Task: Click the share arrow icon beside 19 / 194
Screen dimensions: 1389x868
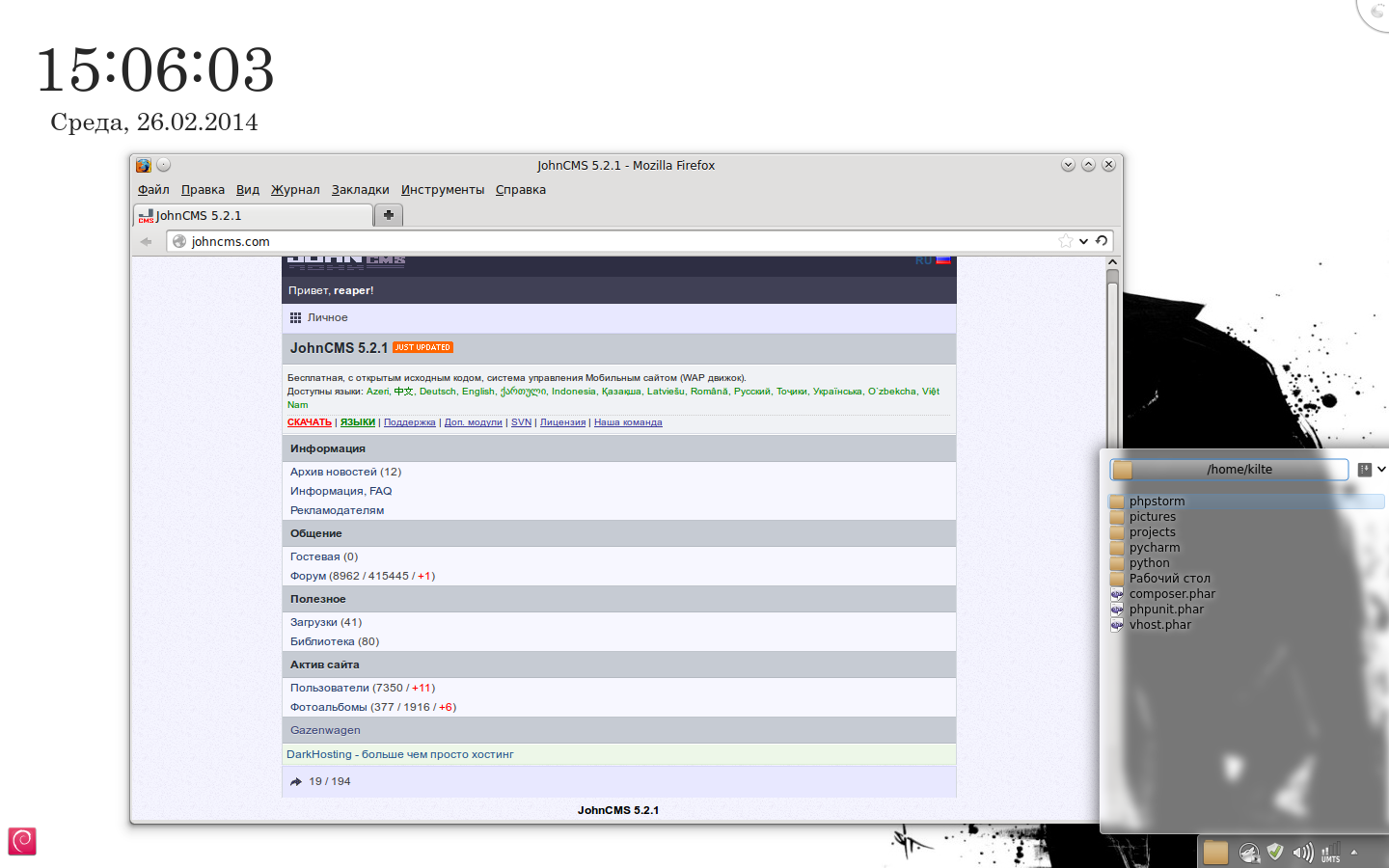Action: 295,781
